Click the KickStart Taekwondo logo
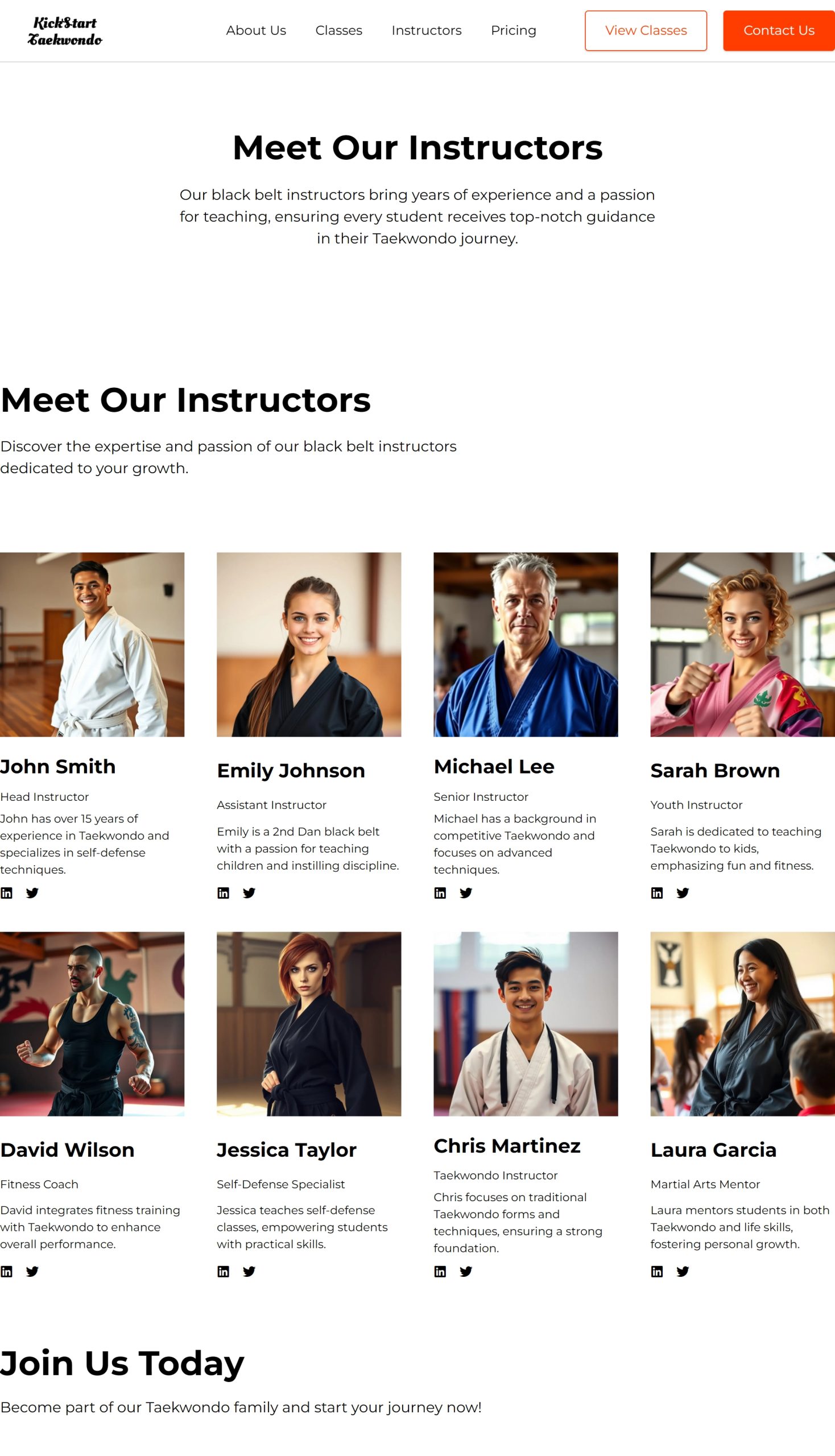Viewport: 835px width, 1456px height. (x=65, y=31)
